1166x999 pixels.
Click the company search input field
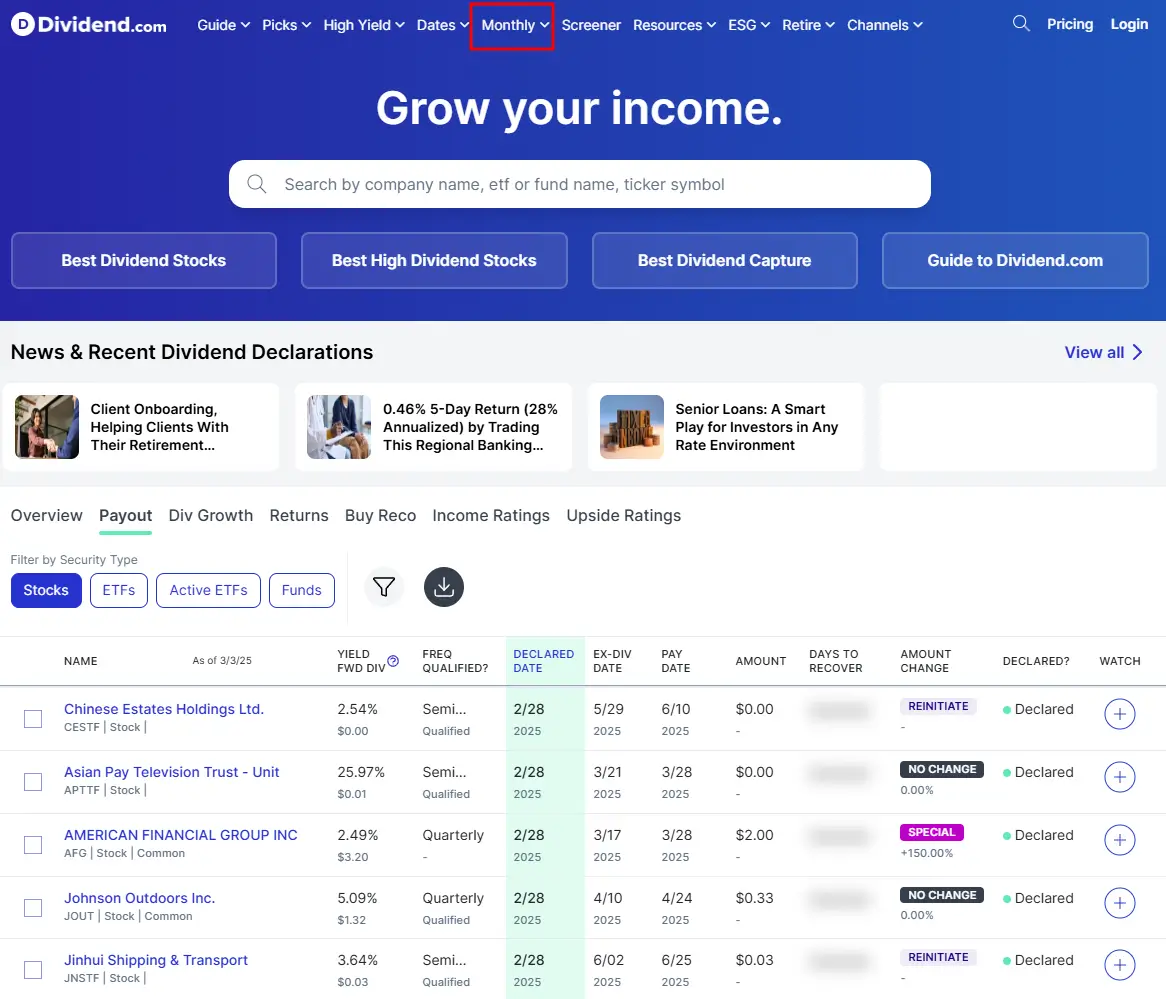(x=580, y=184)
